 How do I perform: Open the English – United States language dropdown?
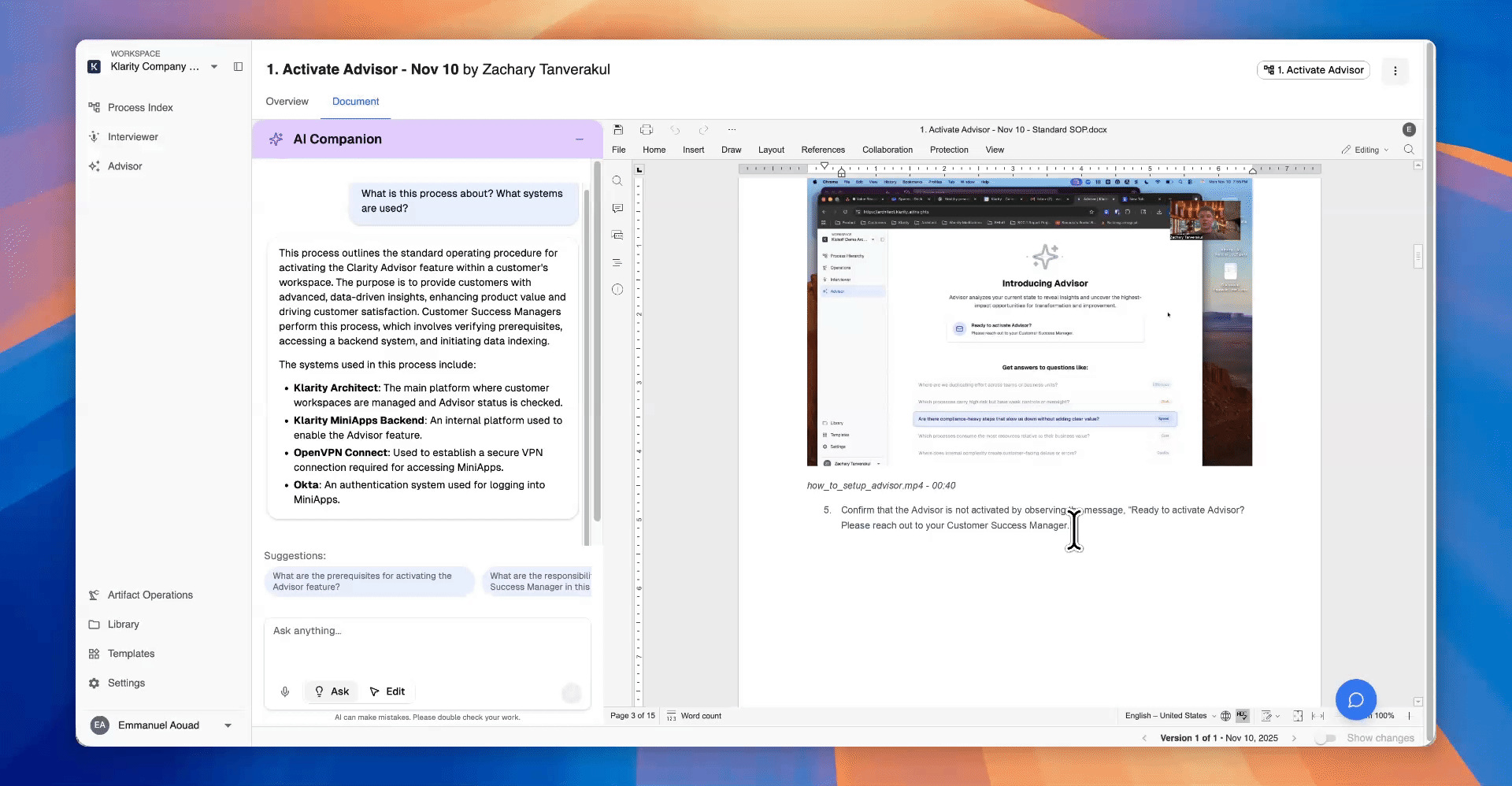(1170, 716)
